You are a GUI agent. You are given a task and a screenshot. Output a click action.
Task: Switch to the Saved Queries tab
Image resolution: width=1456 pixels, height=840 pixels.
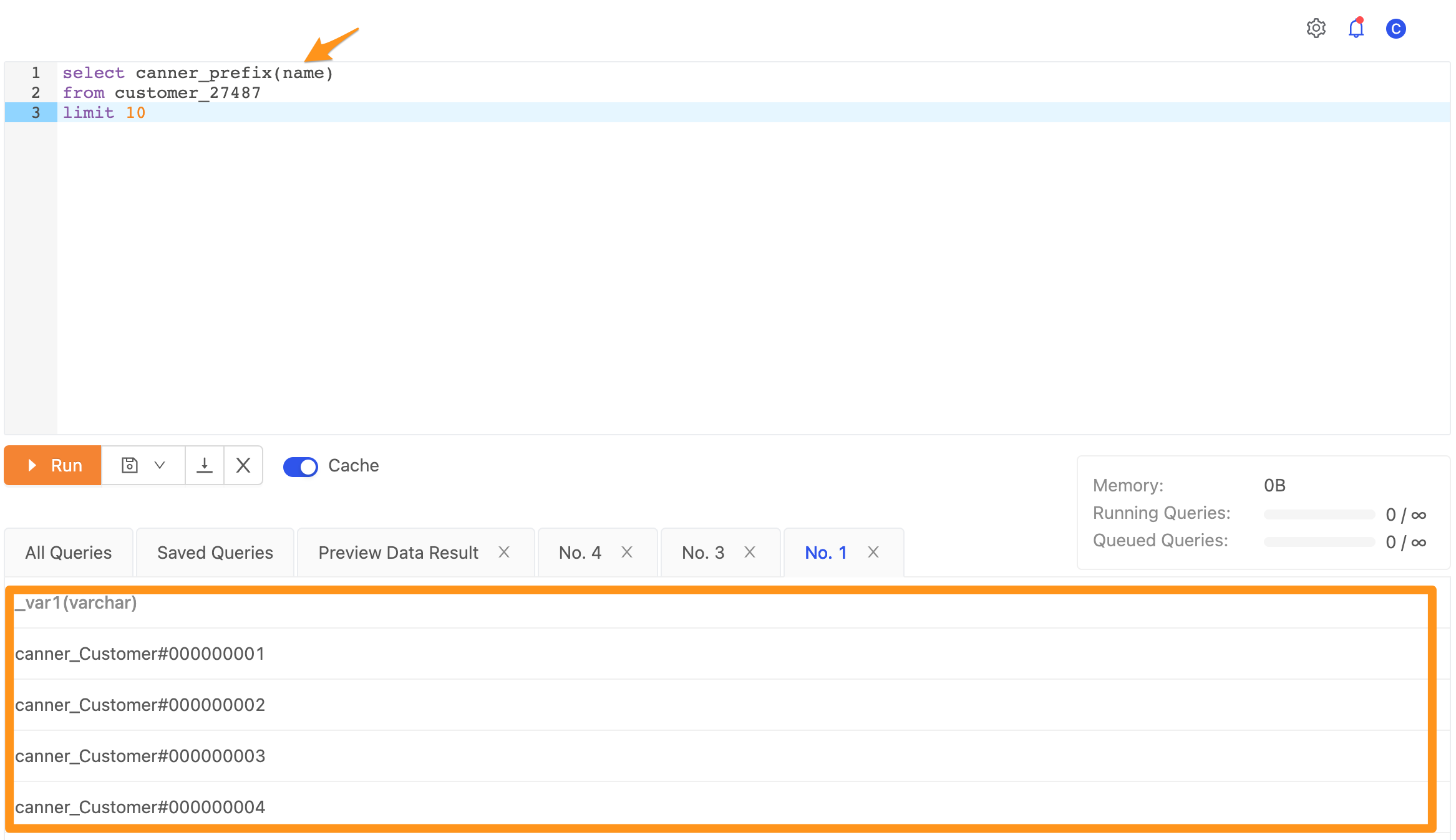point(215,553)
